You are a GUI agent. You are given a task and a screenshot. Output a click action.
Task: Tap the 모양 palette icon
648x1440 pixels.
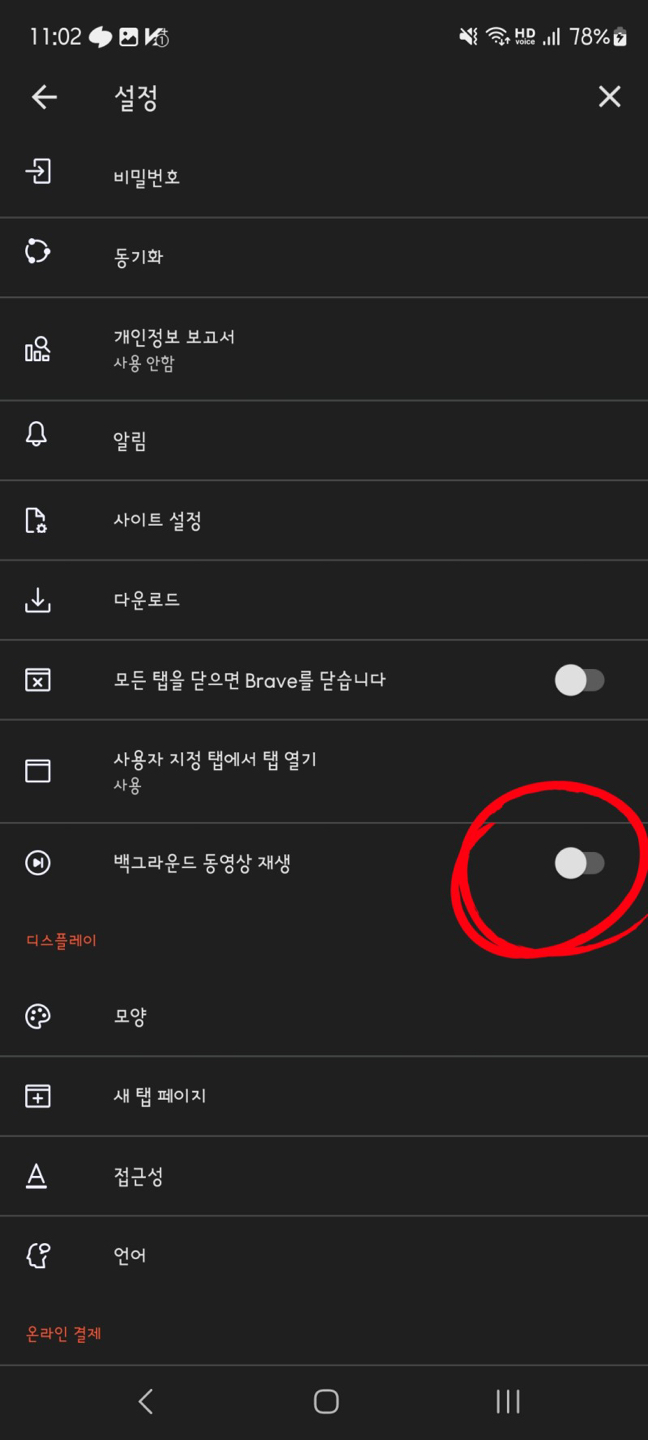point(38,1016)
